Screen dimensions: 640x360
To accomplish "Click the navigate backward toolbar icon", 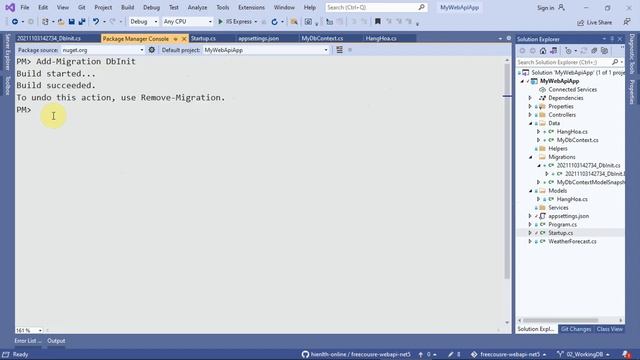I will coord(15,22).
